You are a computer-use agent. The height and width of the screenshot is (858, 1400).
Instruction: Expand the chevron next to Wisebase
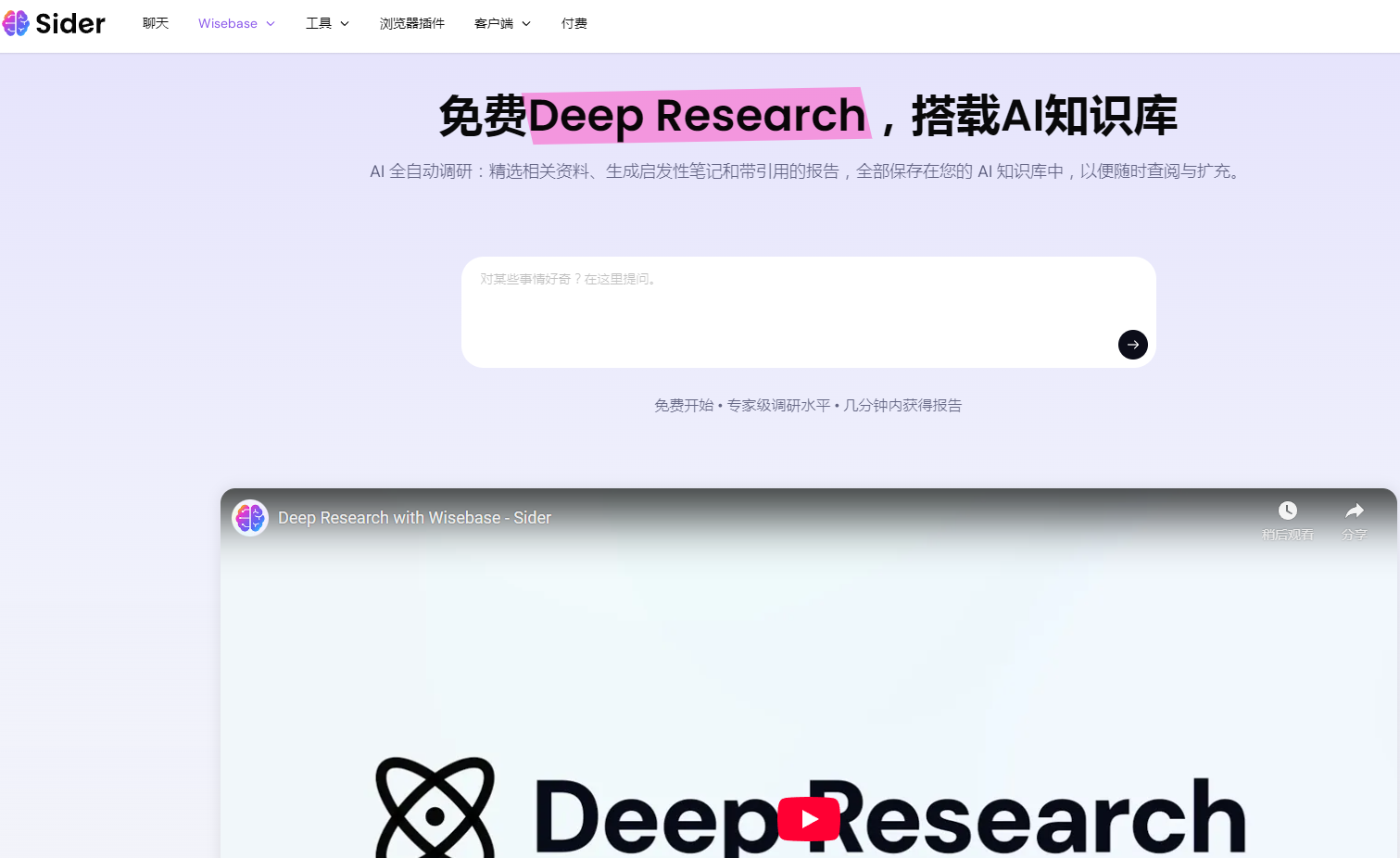271,24
